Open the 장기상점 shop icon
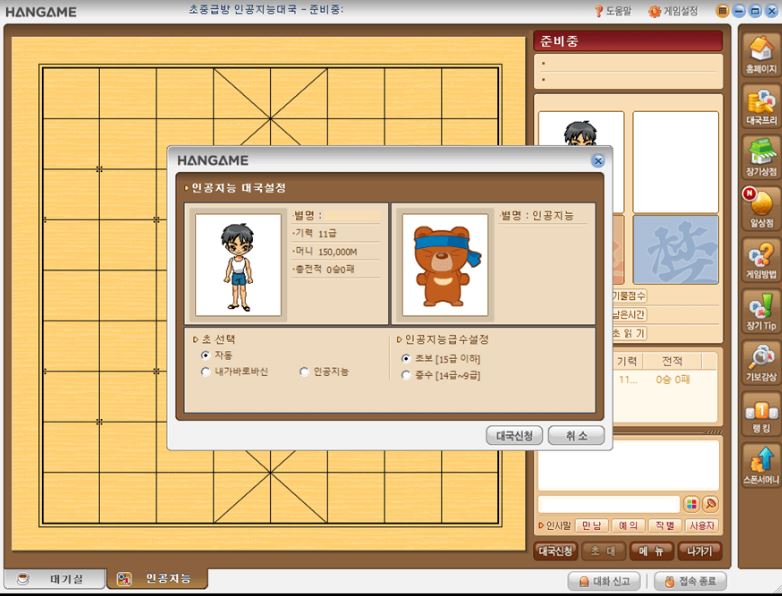782x596 pixels. (x=761, y=157)
